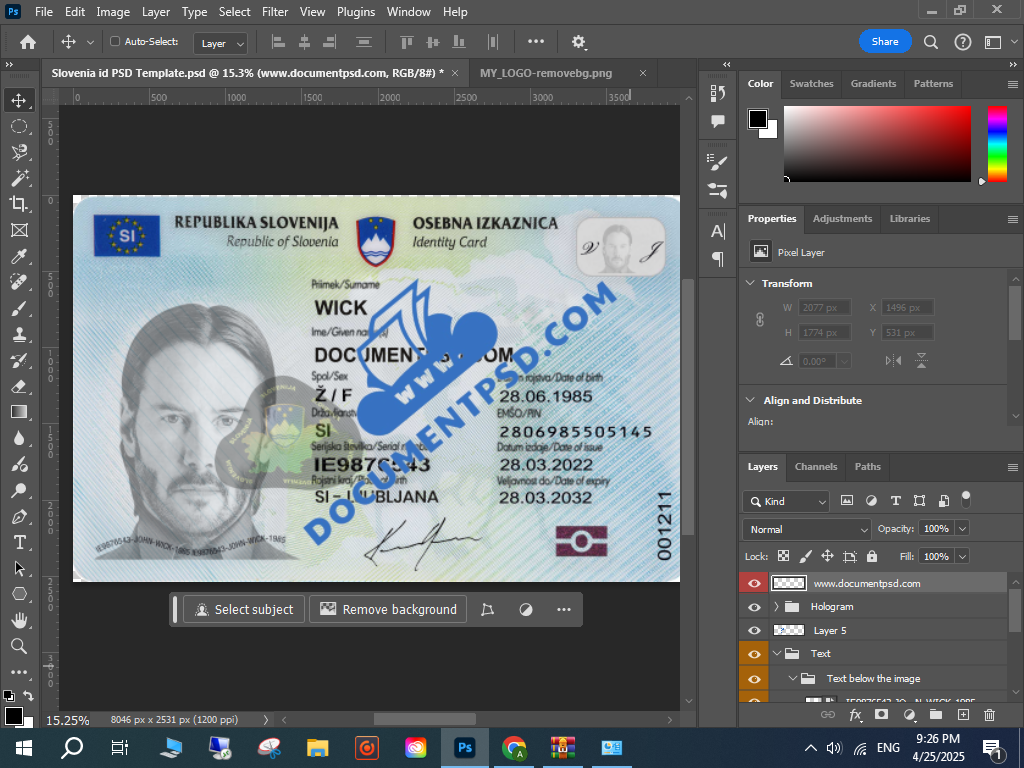Screen dimensions: 1024x768
Task: Select the Crop tool
Action: point(19,204)
